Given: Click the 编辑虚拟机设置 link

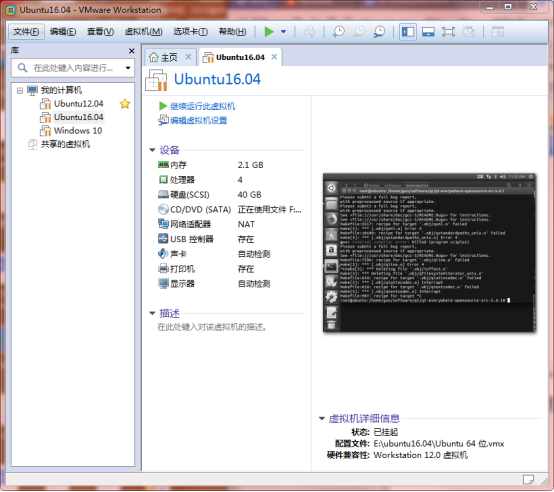Looking at the screenshot, I should point(199,120).
